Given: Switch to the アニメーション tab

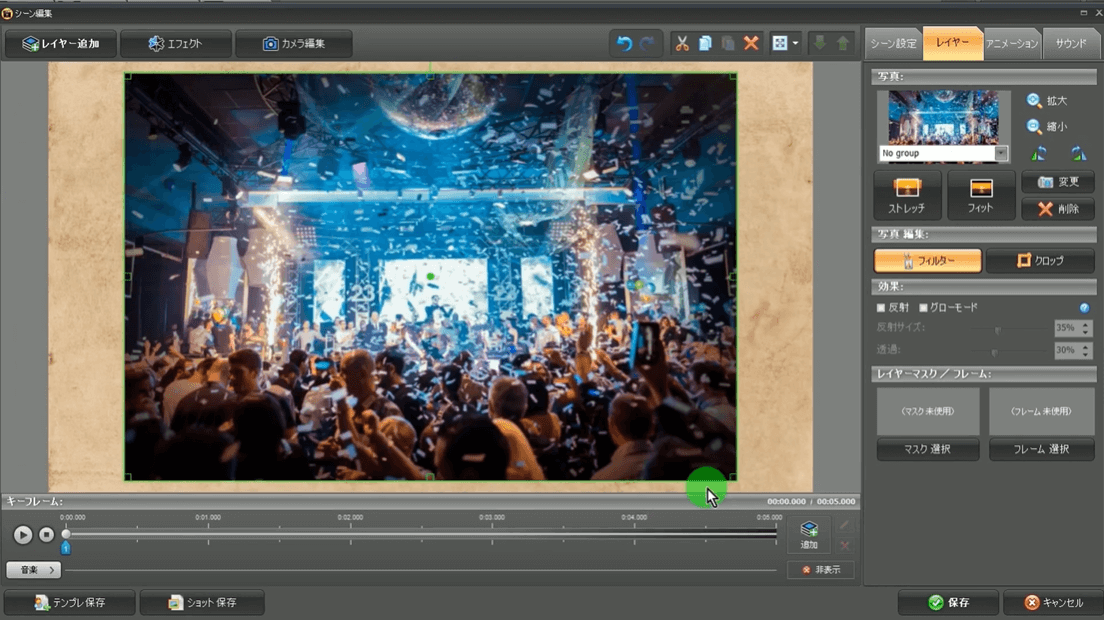Looking at the screenshot, I should pos(1012,44).
